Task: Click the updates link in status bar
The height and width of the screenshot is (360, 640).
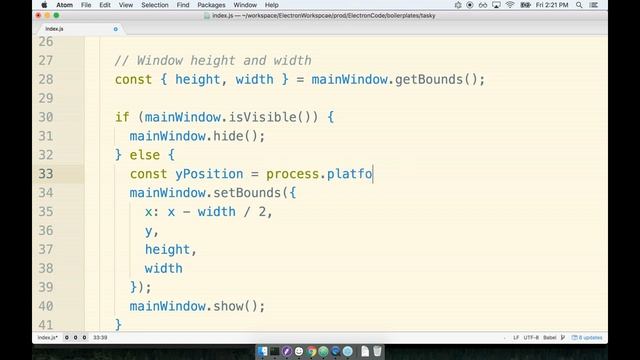Action: tap(587, 338)
